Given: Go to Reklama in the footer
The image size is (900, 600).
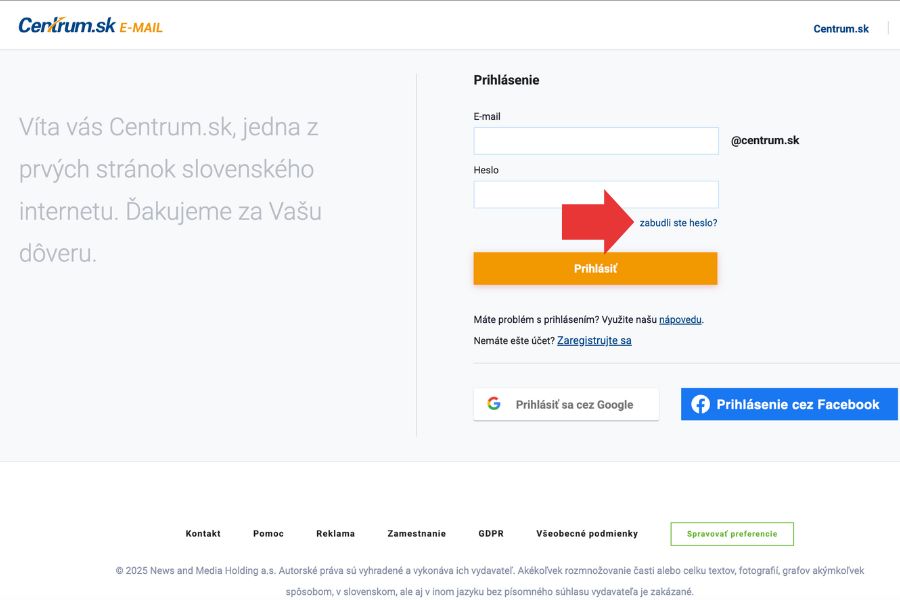Looking at the screenshot, I should (335, 534).
